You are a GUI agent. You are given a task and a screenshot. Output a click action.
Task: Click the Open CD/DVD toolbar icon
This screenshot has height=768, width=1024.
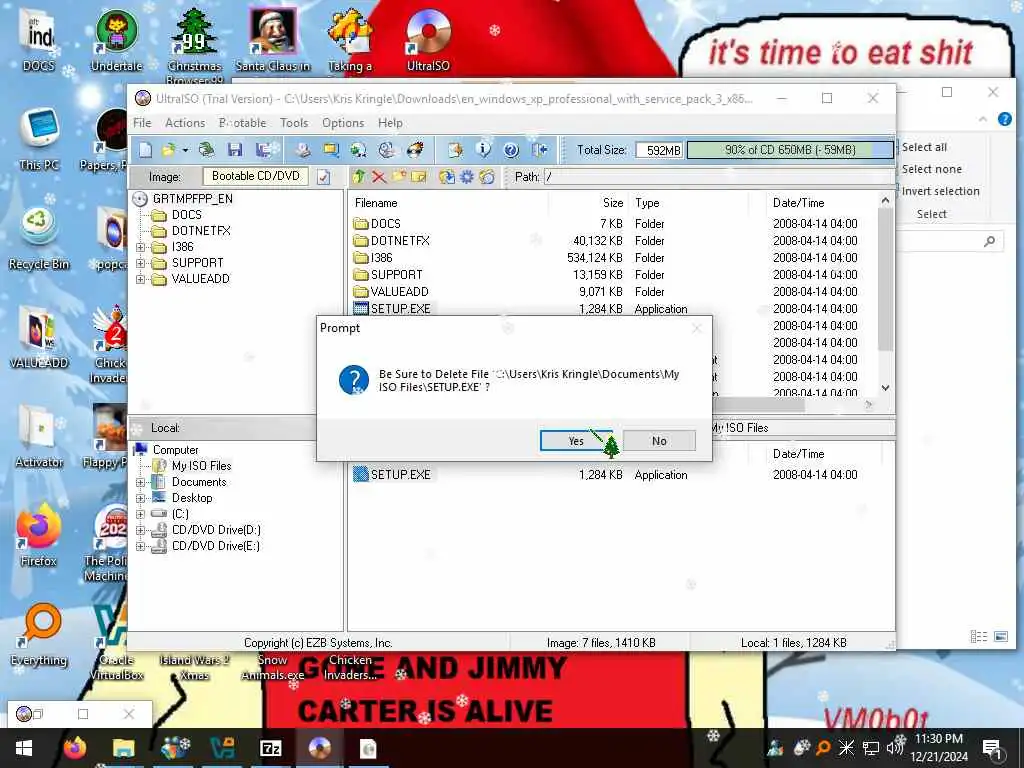tap(206, 150)
